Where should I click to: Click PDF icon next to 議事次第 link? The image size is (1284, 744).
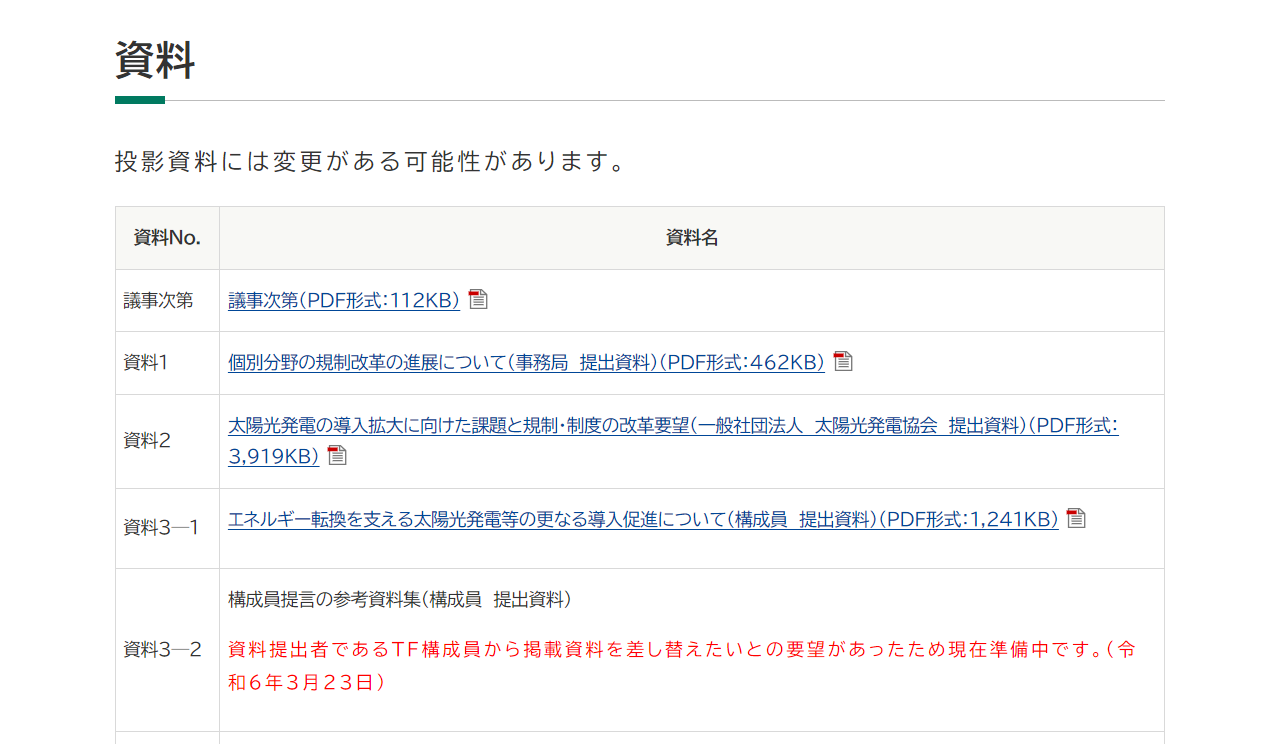pos(478,299)
